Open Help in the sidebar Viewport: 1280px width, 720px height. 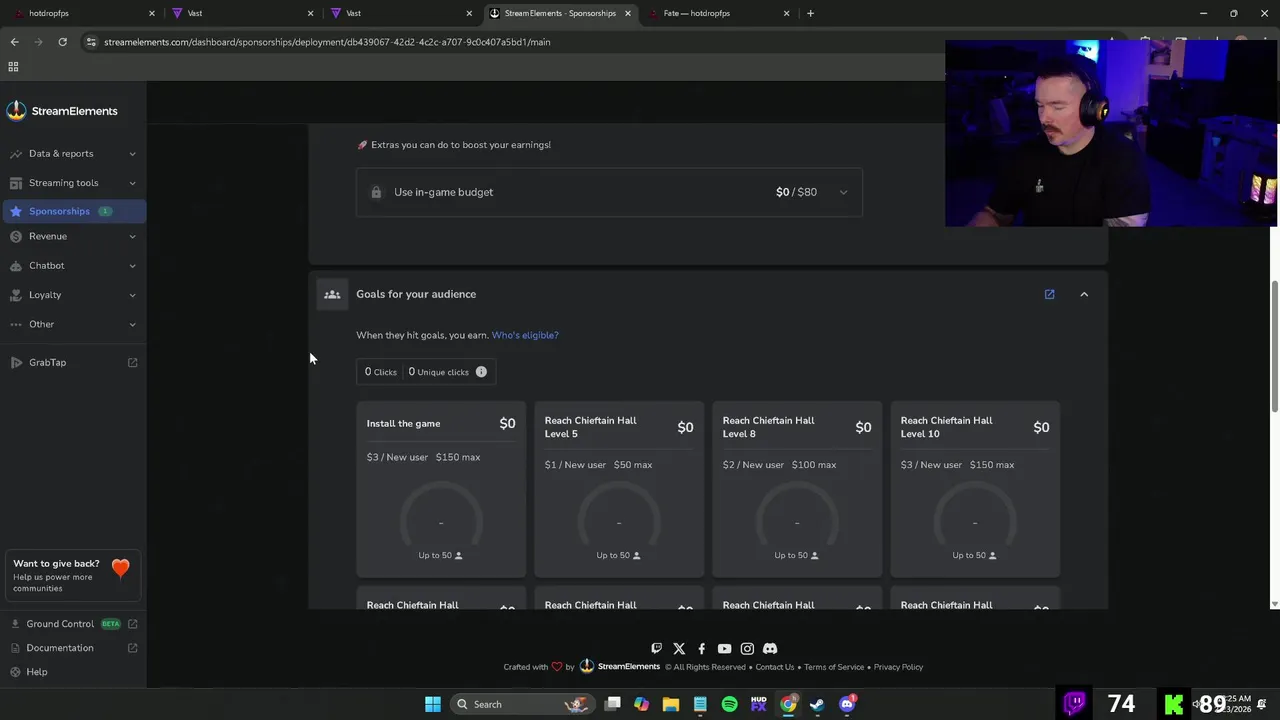pyautogui.click(x=37, y=672)
